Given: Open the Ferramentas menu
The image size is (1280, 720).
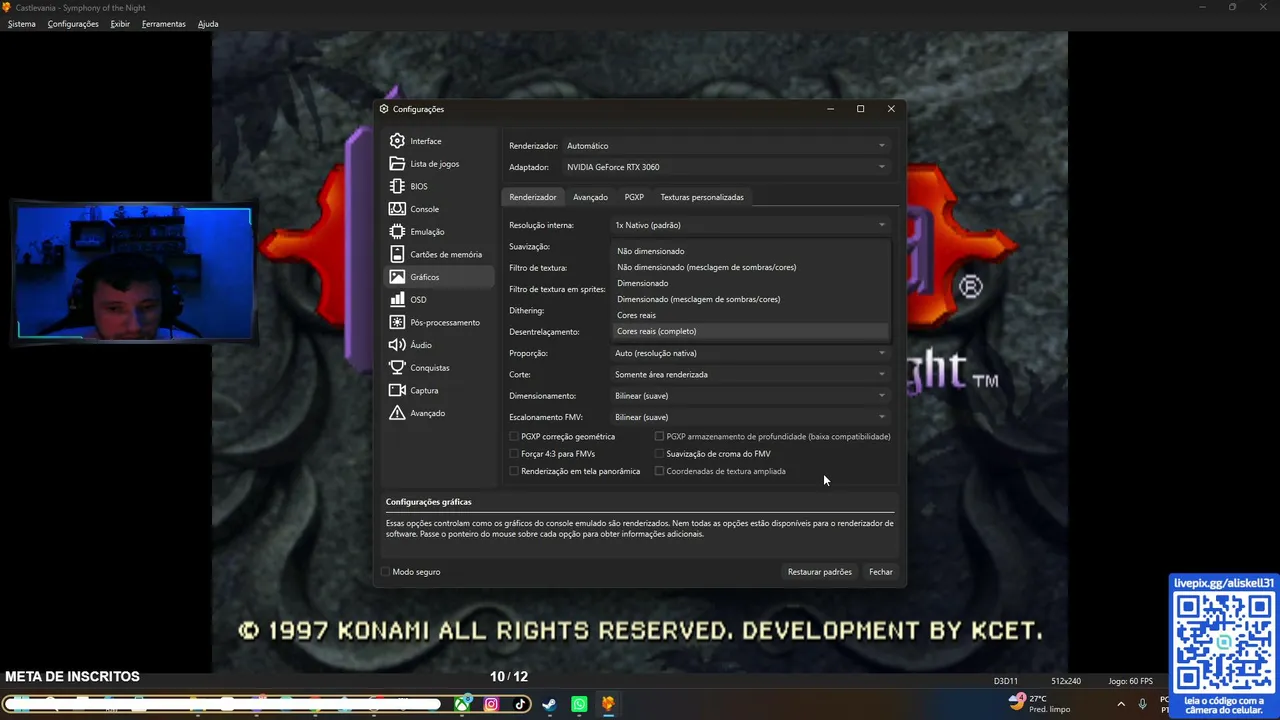Looking at the screenshot, I should [x=164, y=24].
